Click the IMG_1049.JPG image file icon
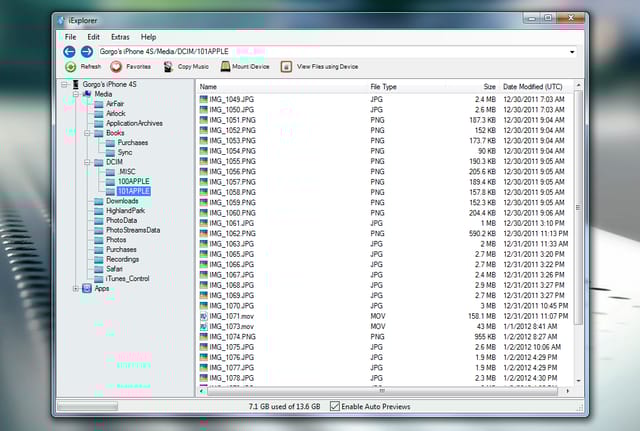 coord(204,99)
